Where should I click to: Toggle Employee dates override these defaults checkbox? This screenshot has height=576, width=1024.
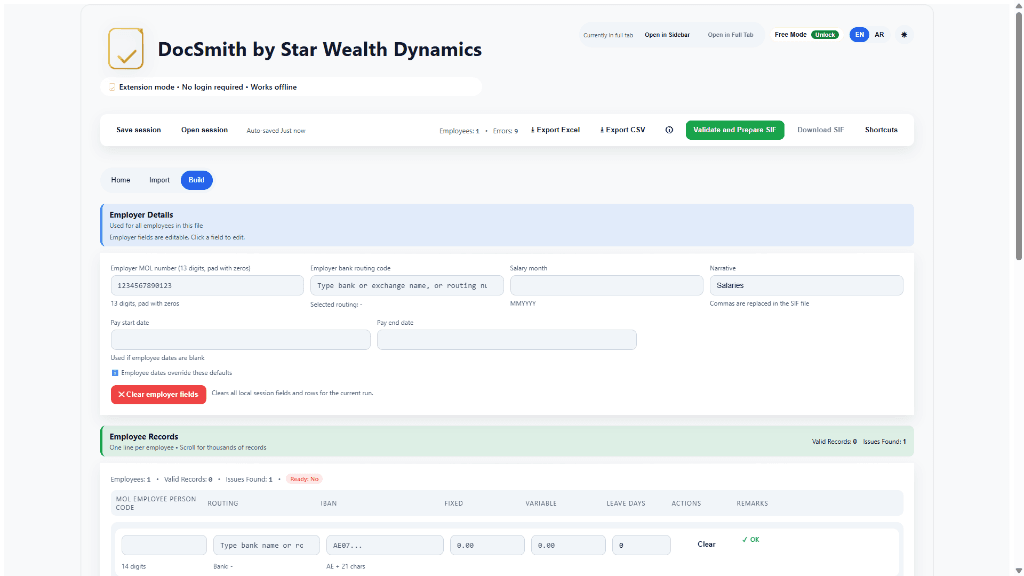point(114,373)
